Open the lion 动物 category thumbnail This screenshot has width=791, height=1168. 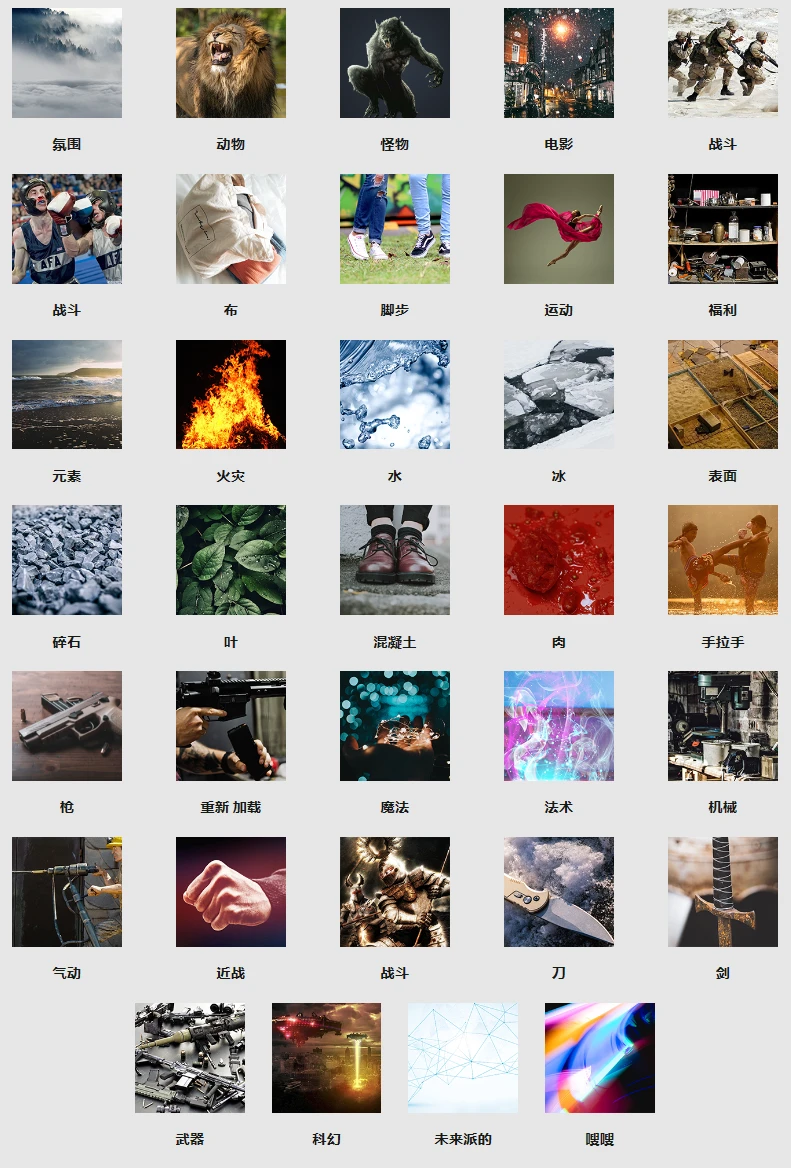coord(231,63)
